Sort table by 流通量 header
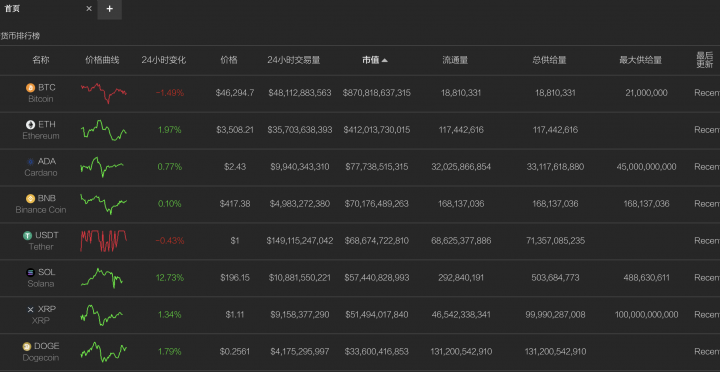Image resolution: width=720 pixels, height=372 pixels. 455,60
